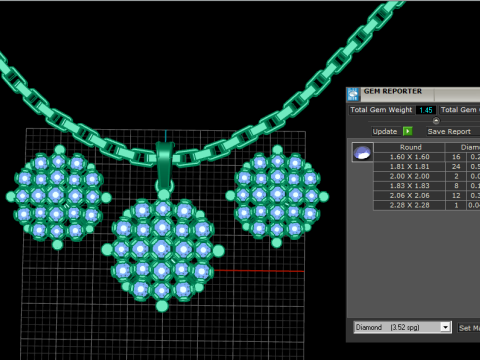Click the Round column header
The height and width of the screenshot is (360, 480).
point(410,147)
